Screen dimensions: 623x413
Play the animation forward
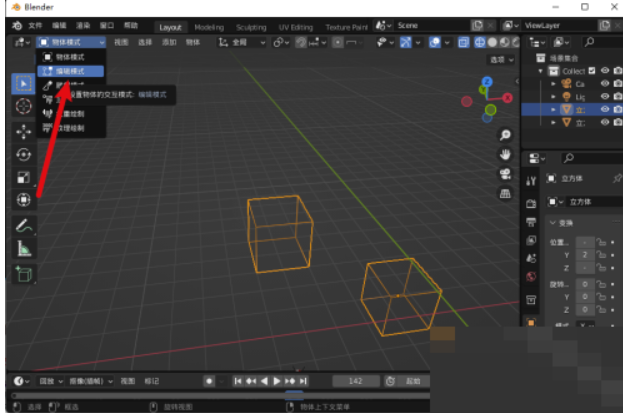pos(277,381)
